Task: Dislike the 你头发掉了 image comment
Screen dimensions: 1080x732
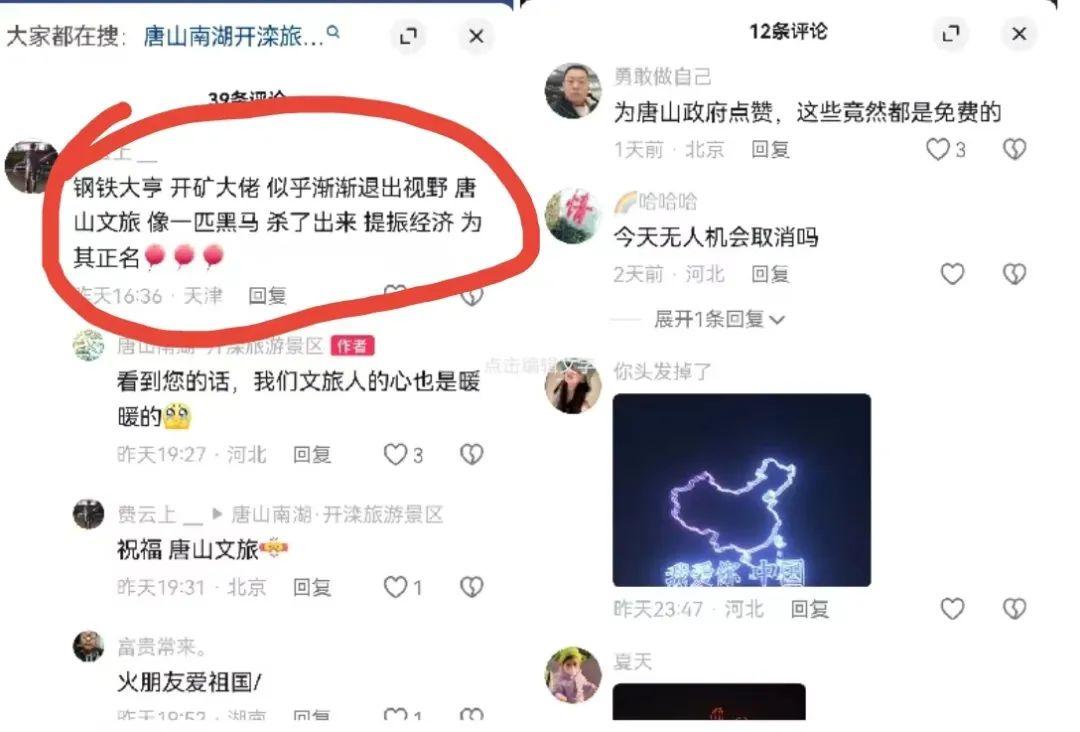Action: tap(1014, 609)
